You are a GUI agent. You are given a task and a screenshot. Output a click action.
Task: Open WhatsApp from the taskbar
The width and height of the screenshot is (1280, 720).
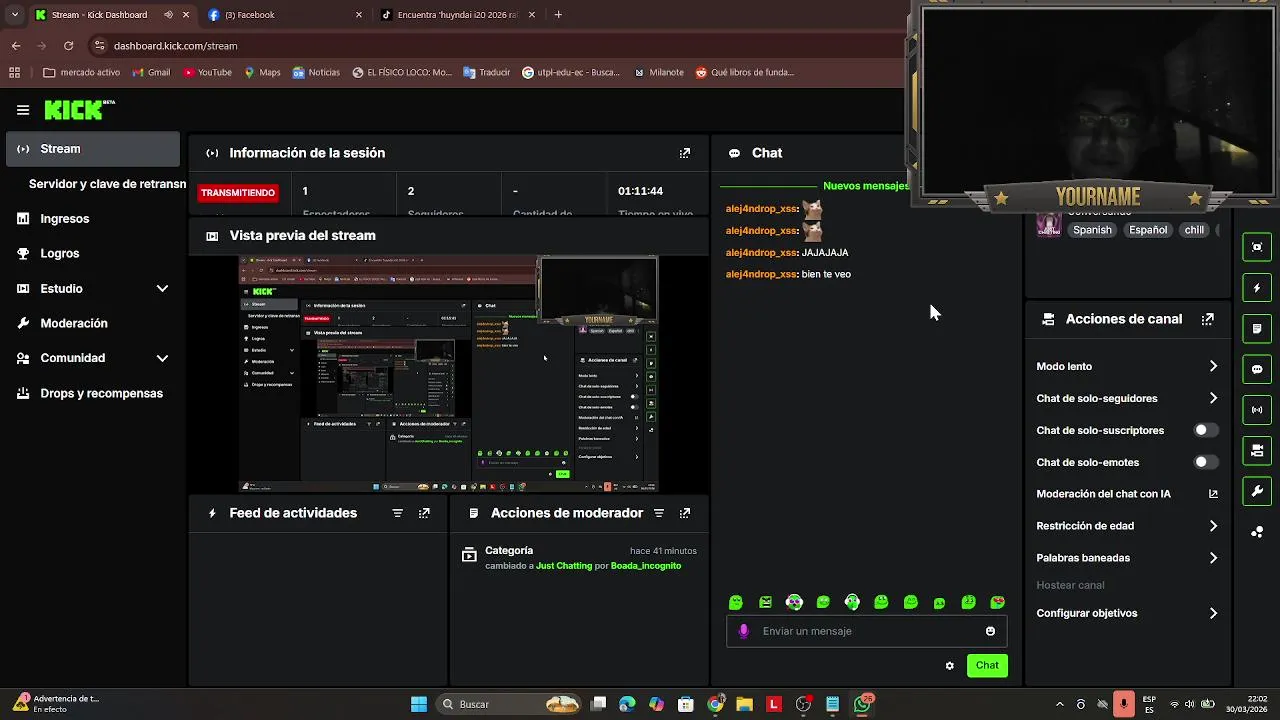(x=862, y=704)
